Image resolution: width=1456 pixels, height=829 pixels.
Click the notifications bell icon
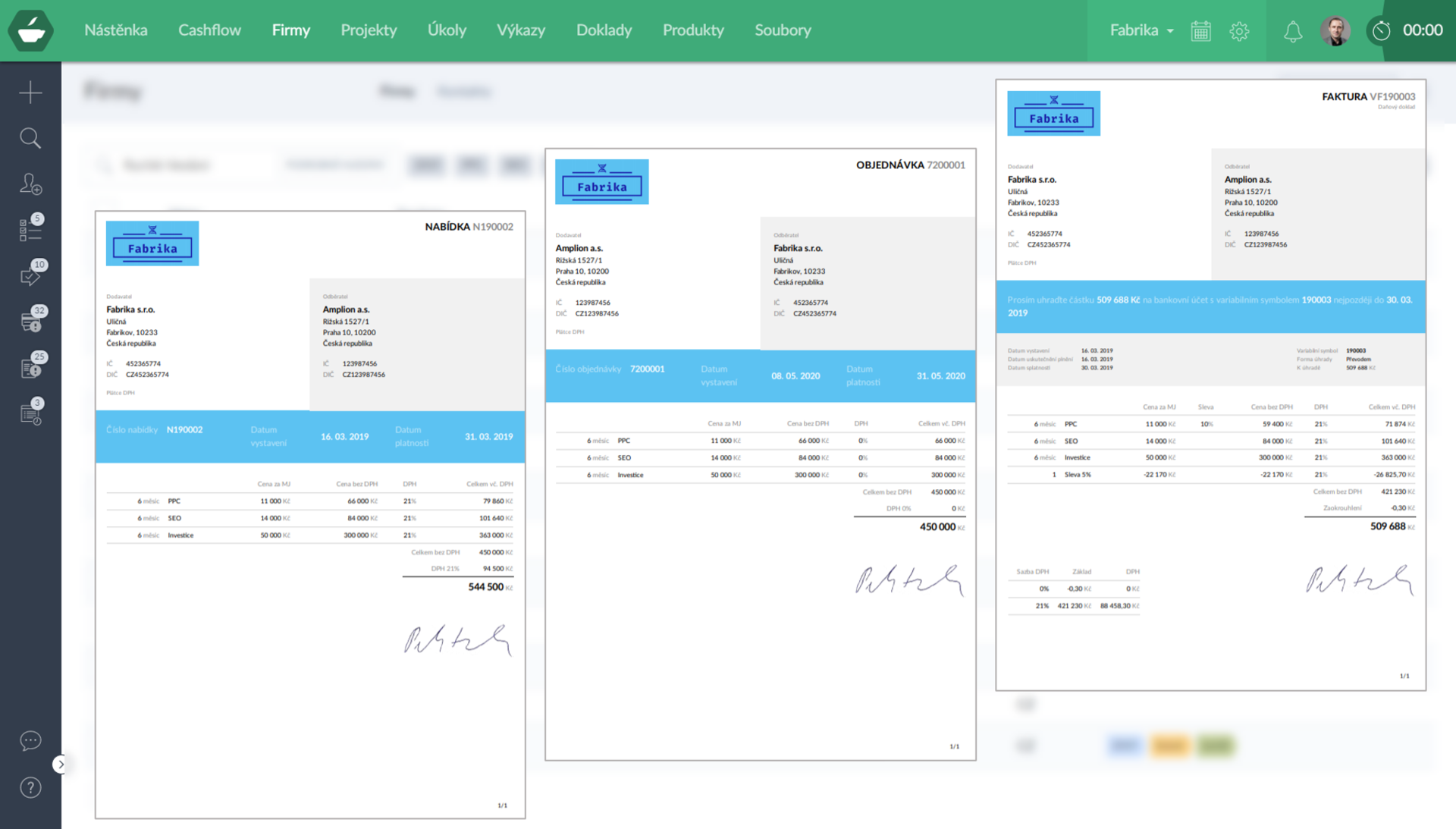[x=1292, y=31]
